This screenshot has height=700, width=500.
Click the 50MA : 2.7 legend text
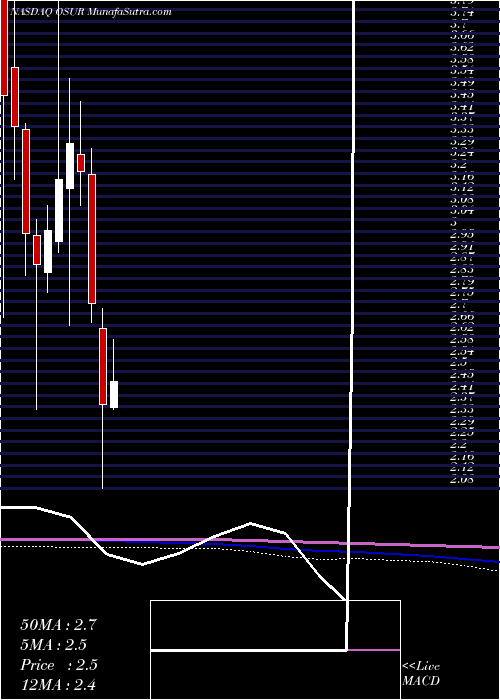click(x=58, y=625)
